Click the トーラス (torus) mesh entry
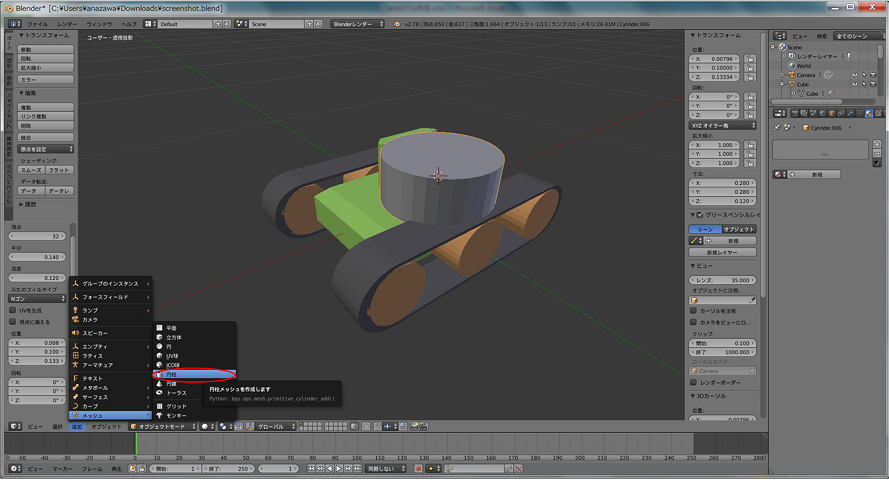 click(176, 393)
